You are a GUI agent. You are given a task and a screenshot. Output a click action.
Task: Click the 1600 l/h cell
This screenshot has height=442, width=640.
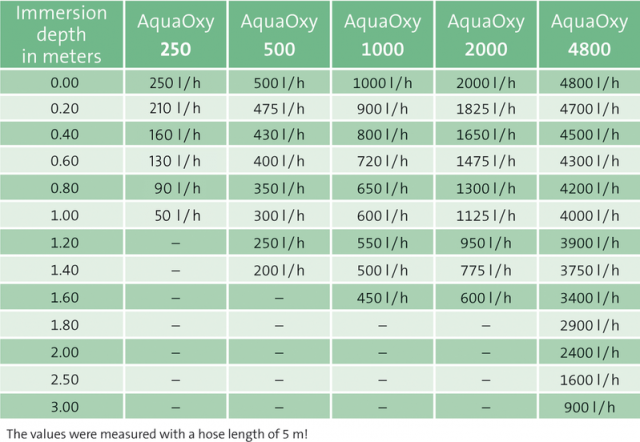[x=589, y=379]
